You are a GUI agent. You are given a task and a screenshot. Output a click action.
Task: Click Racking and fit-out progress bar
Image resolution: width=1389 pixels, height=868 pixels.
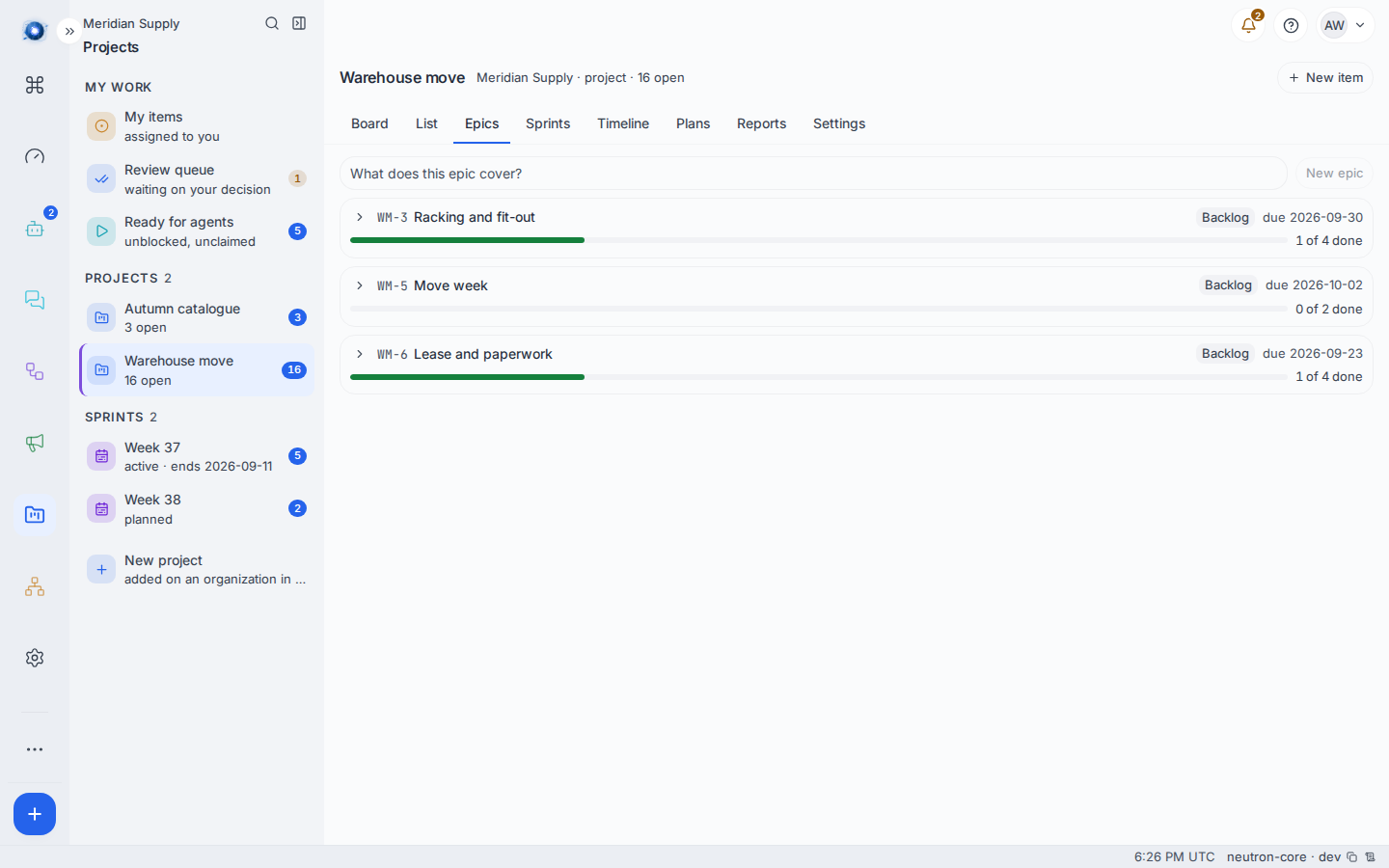pos(818,240)
